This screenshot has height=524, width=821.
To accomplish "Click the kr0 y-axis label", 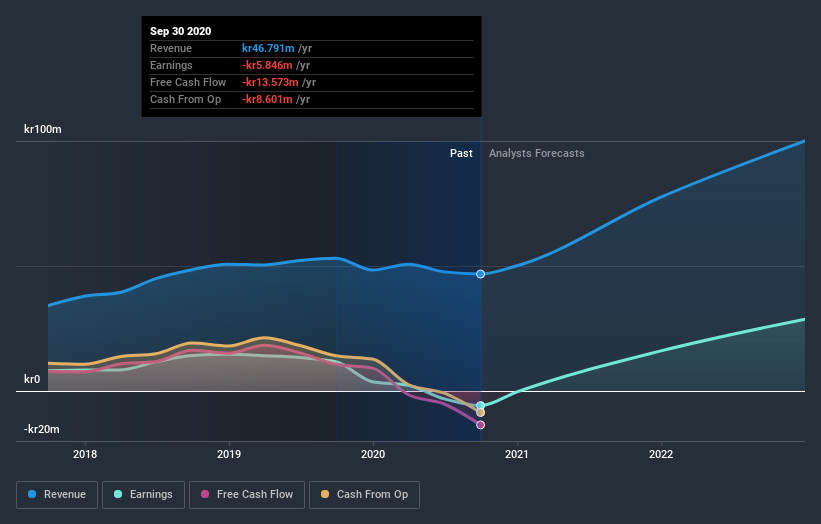I will (32, 379).
